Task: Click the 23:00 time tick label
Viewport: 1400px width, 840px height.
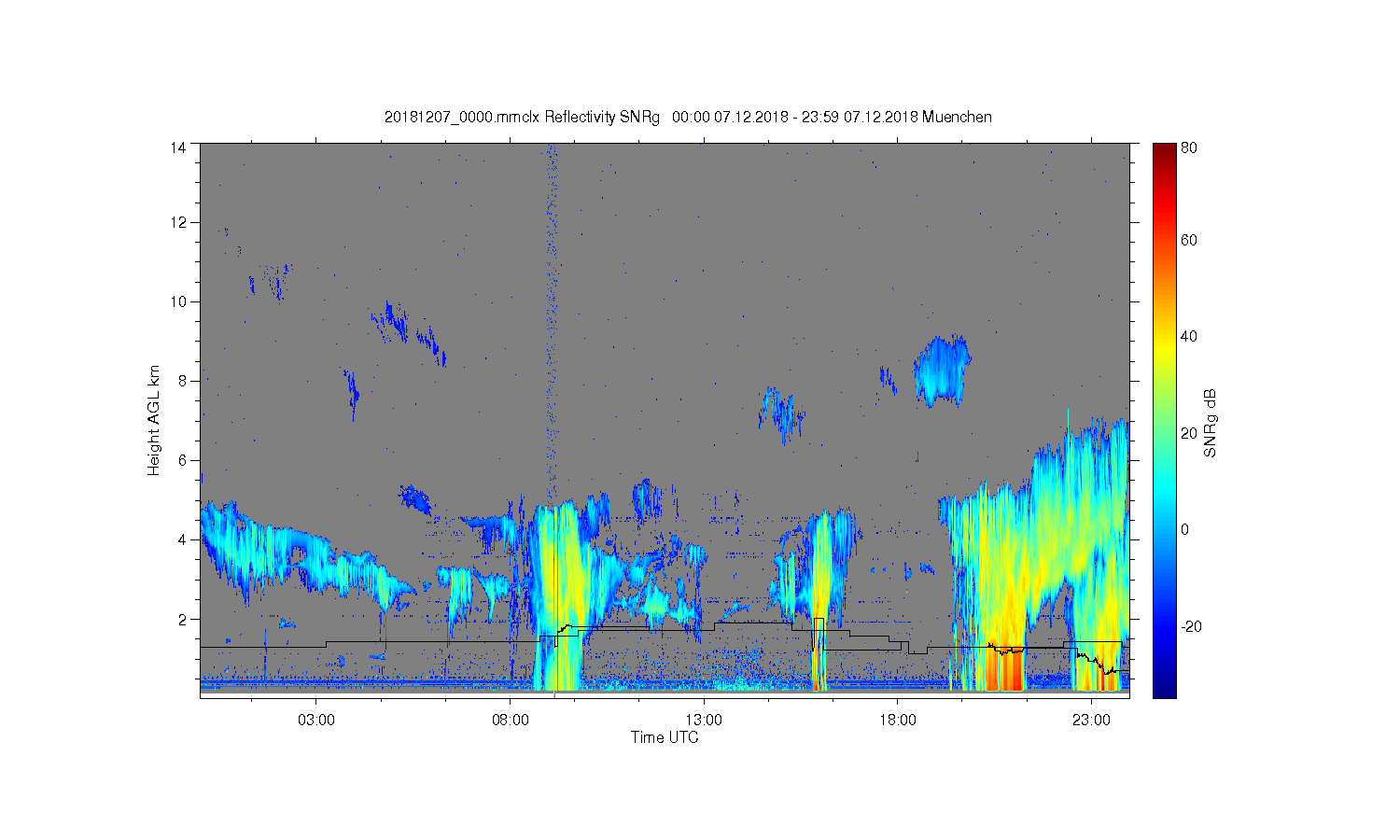Action: click(x=1091, y=721)
